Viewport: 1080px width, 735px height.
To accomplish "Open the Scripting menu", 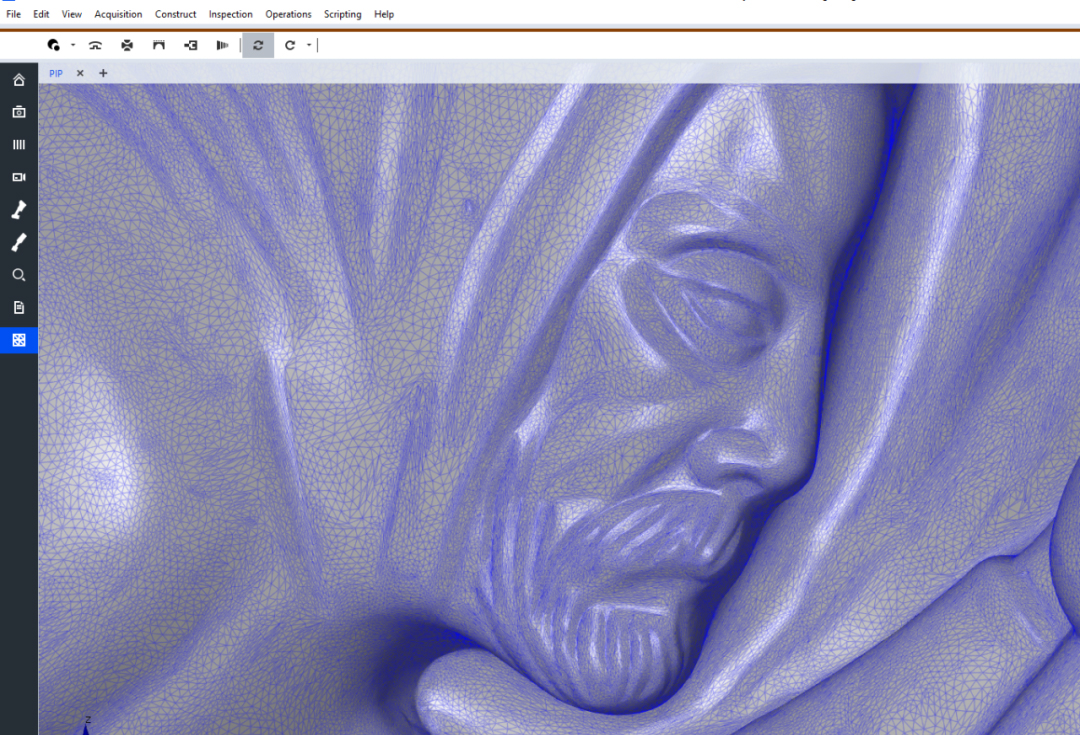I will point(342,14).
